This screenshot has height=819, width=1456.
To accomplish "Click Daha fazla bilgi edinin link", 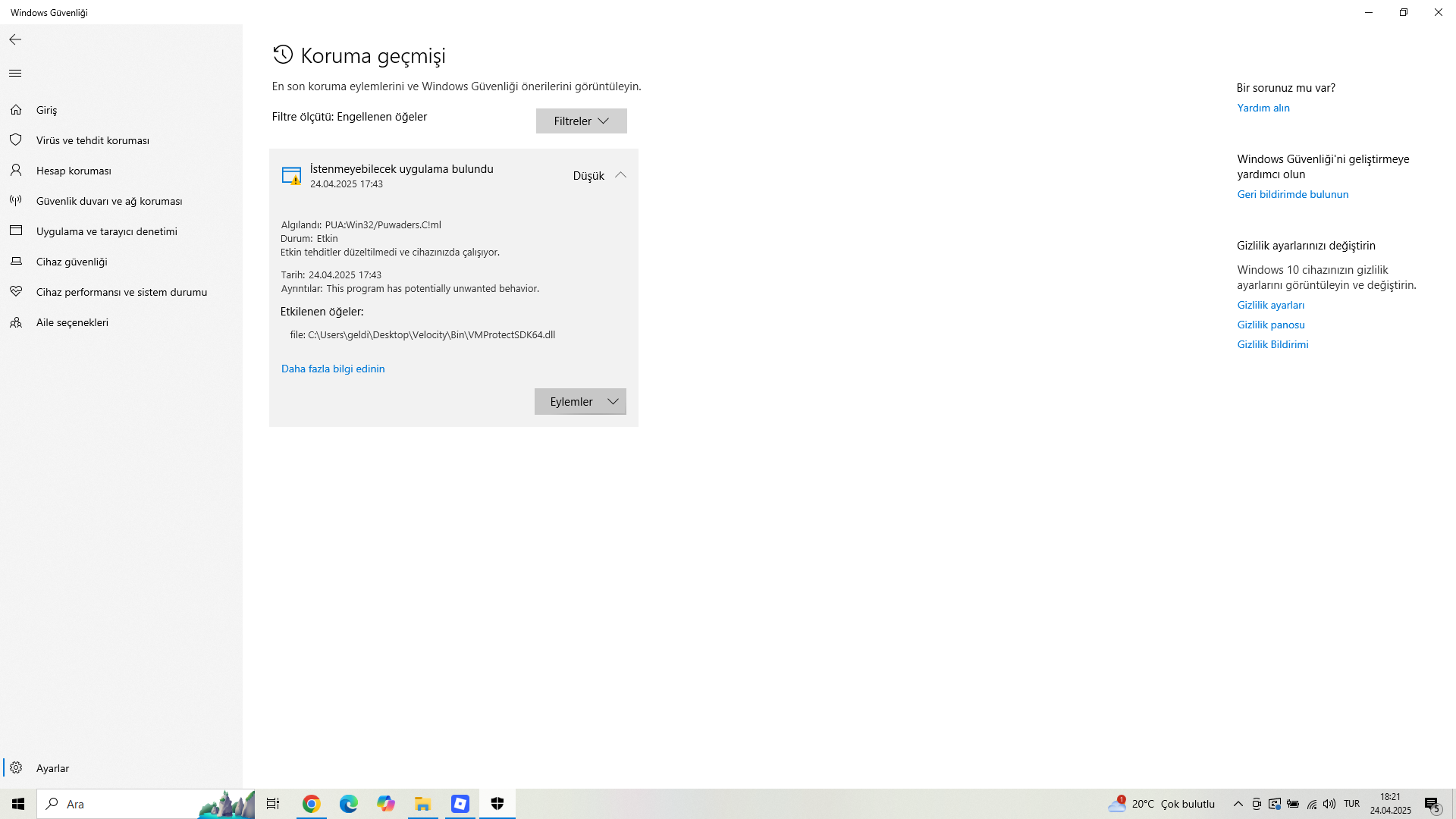I will pyautogui.click(x=333, y=369).
